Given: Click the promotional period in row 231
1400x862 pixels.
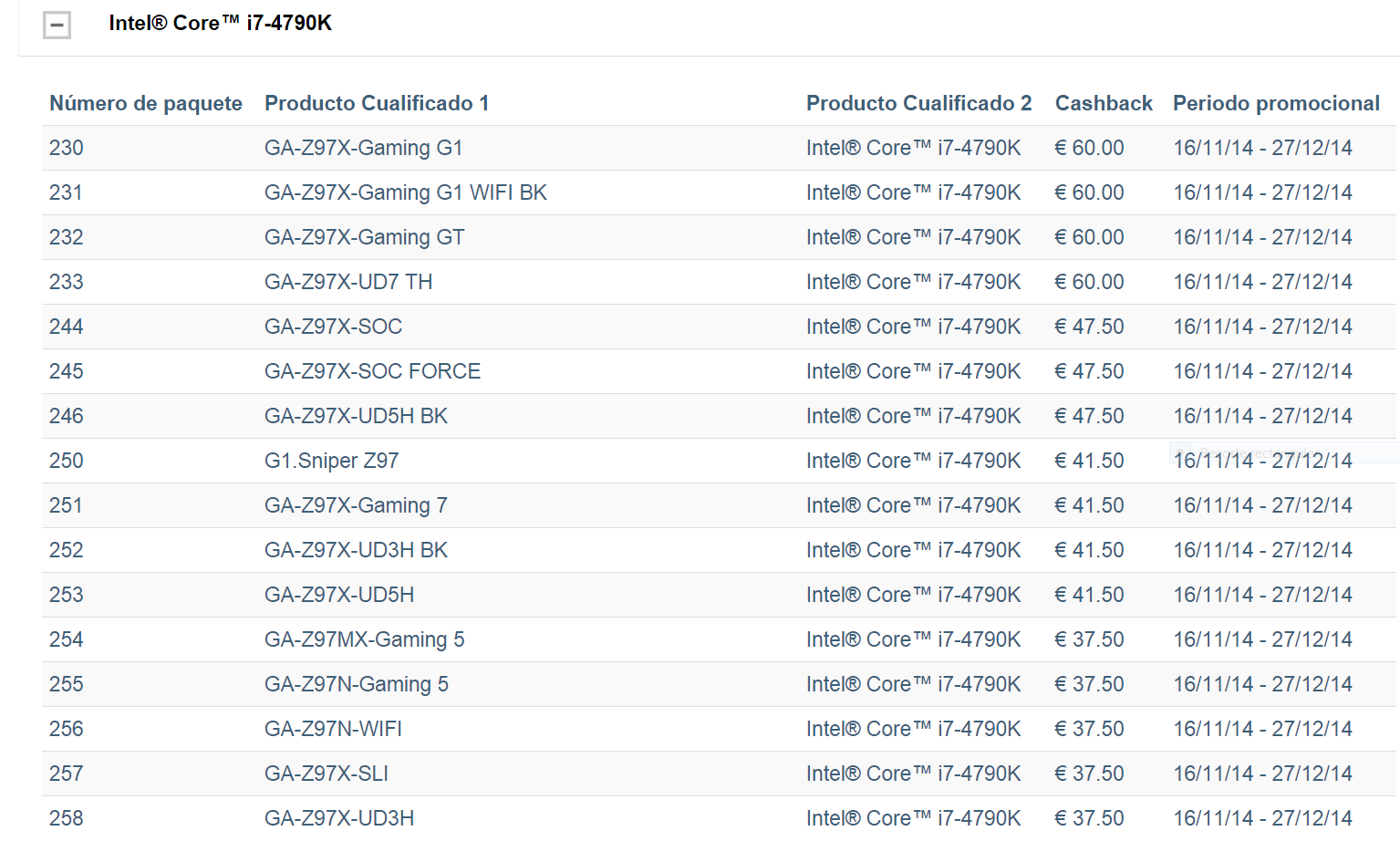Looking at the screenshot, I should (x=1263, y=192).
